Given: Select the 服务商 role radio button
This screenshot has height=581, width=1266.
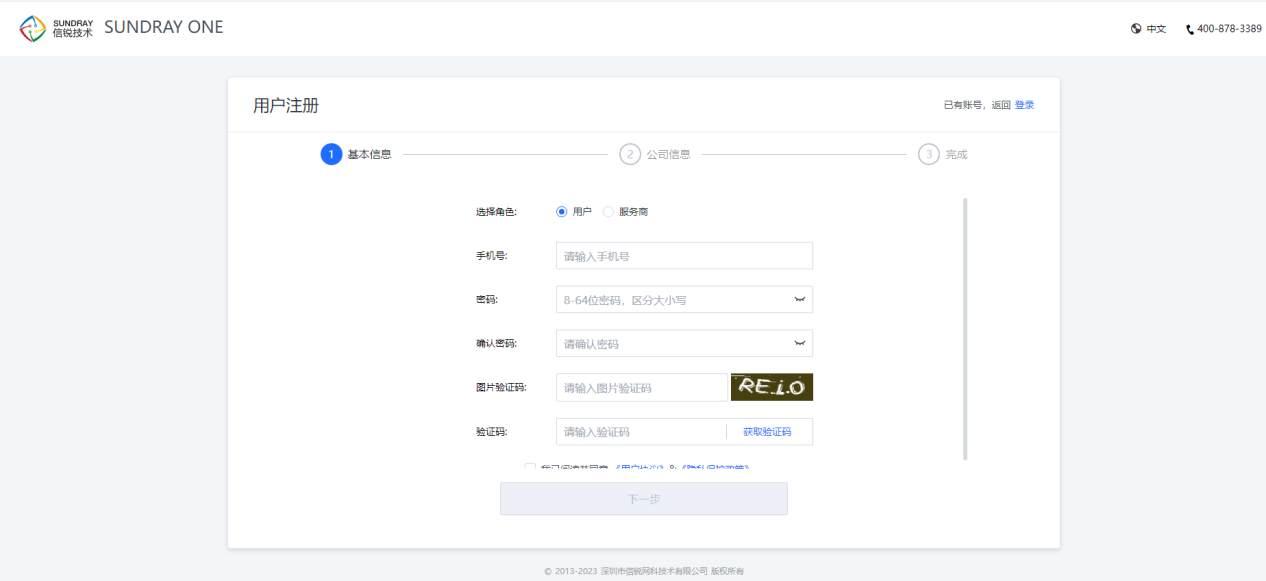Looking at the screenshot, I should (608, 212).
